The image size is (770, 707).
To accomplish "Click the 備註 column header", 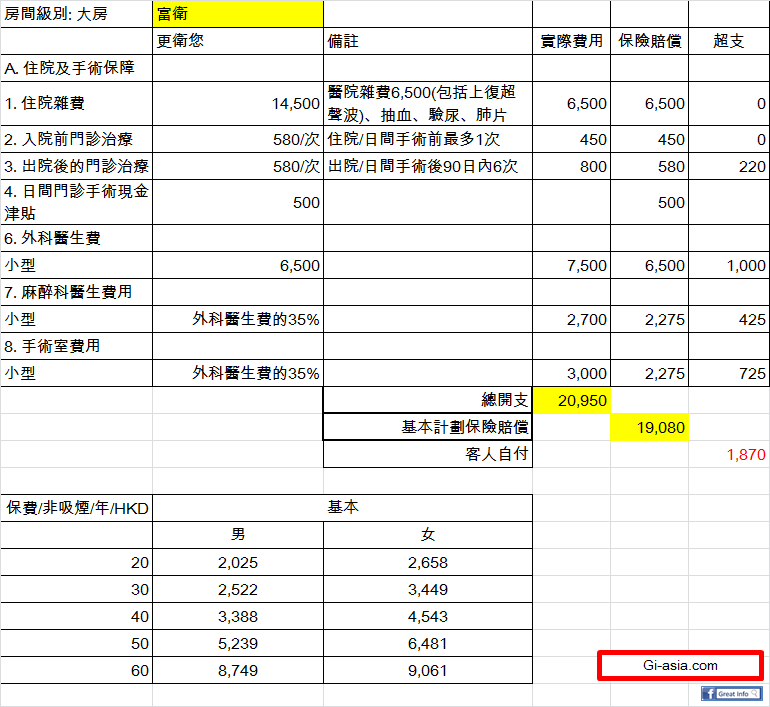I will click(428, 41).
